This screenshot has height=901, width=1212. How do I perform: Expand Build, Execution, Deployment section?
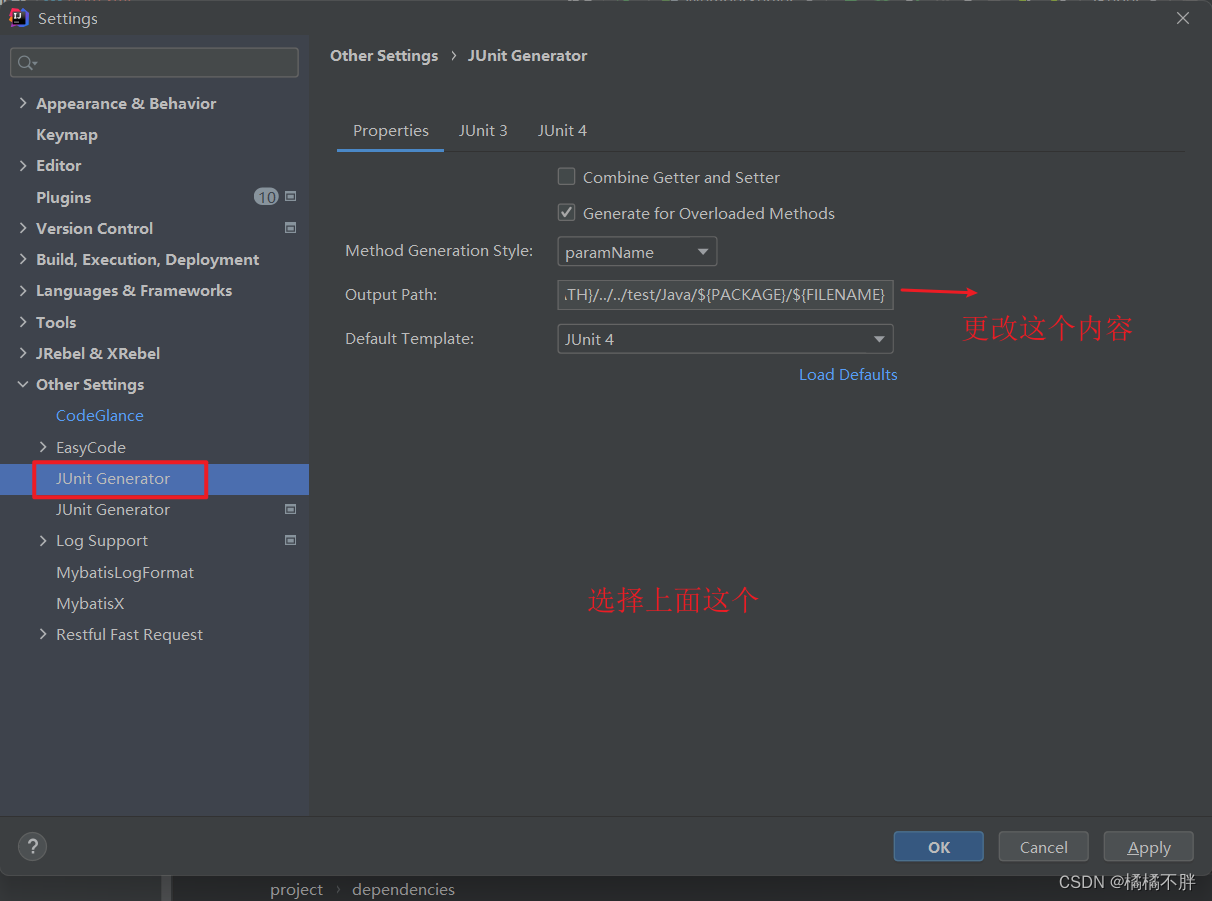(x=23, y=259)
